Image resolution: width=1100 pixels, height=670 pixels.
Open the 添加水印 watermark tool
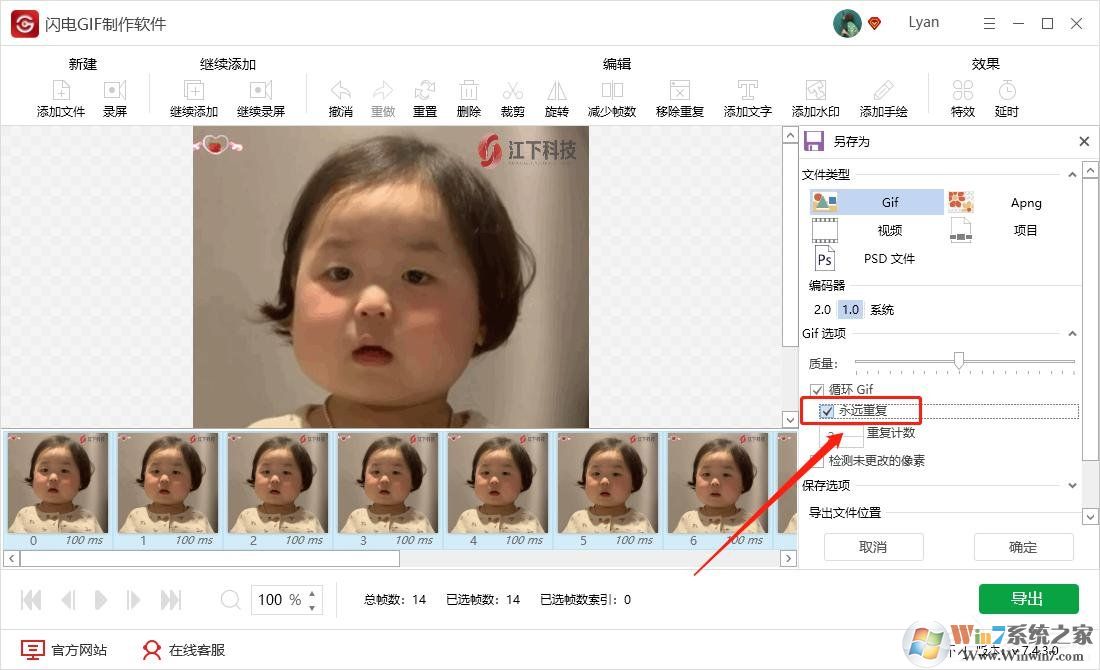point(815,96)
